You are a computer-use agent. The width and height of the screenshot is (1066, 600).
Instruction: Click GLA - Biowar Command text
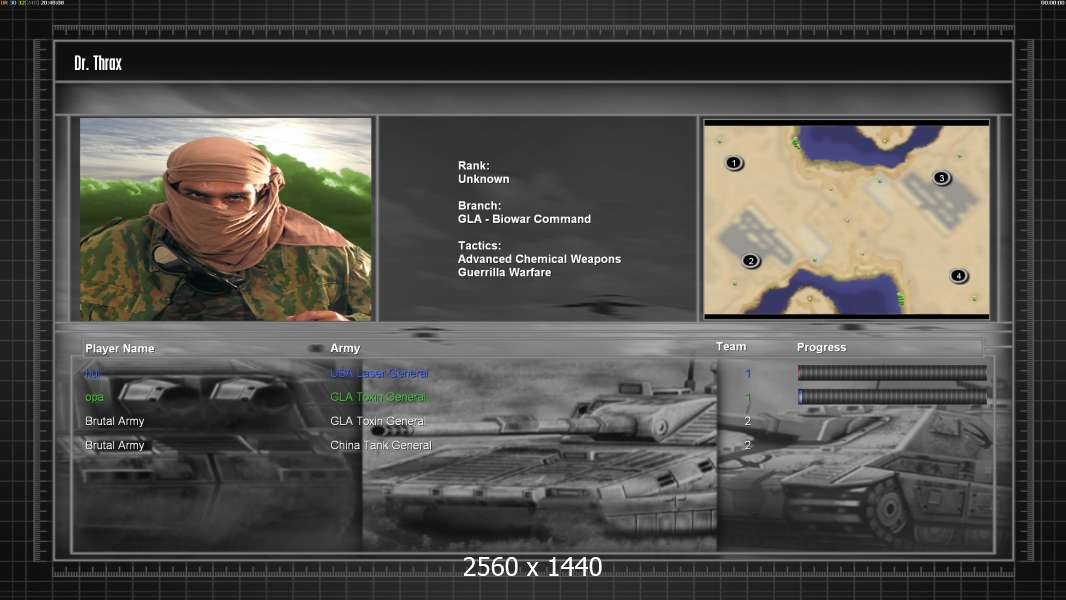[x=524, y=219]
